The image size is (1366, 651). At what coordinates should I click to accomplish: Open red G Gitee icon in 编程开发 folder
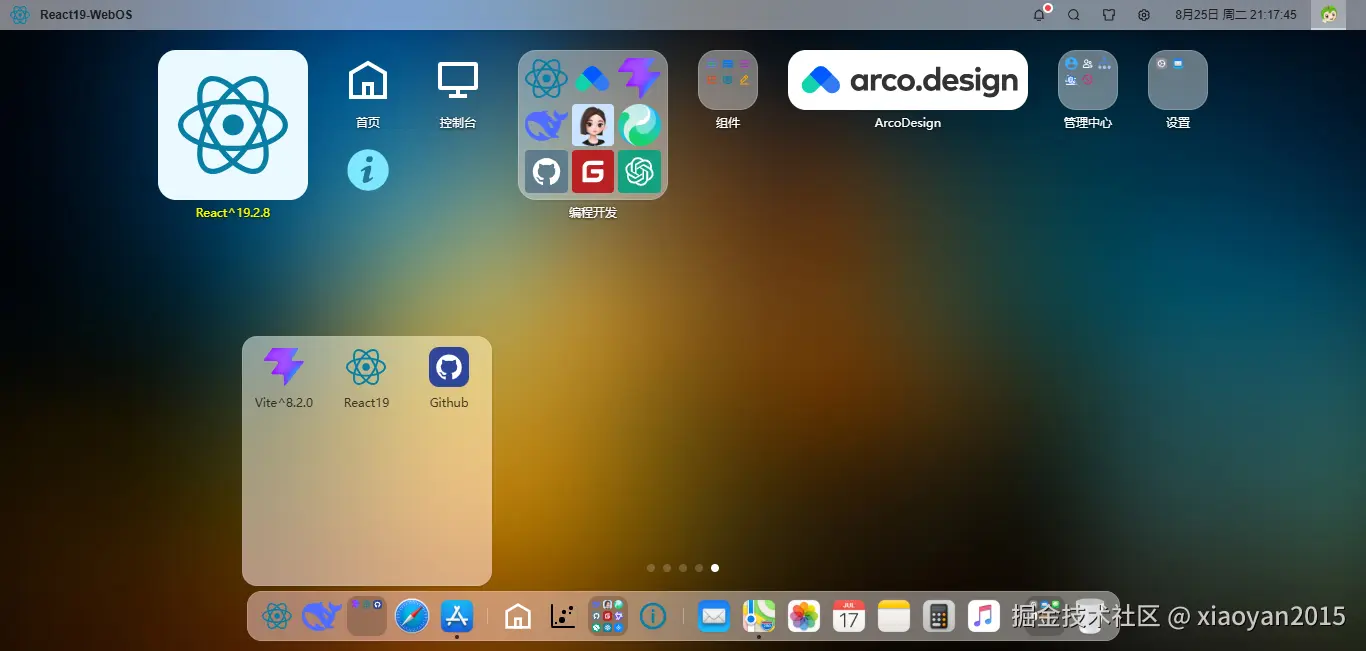(x=593, y=172)
